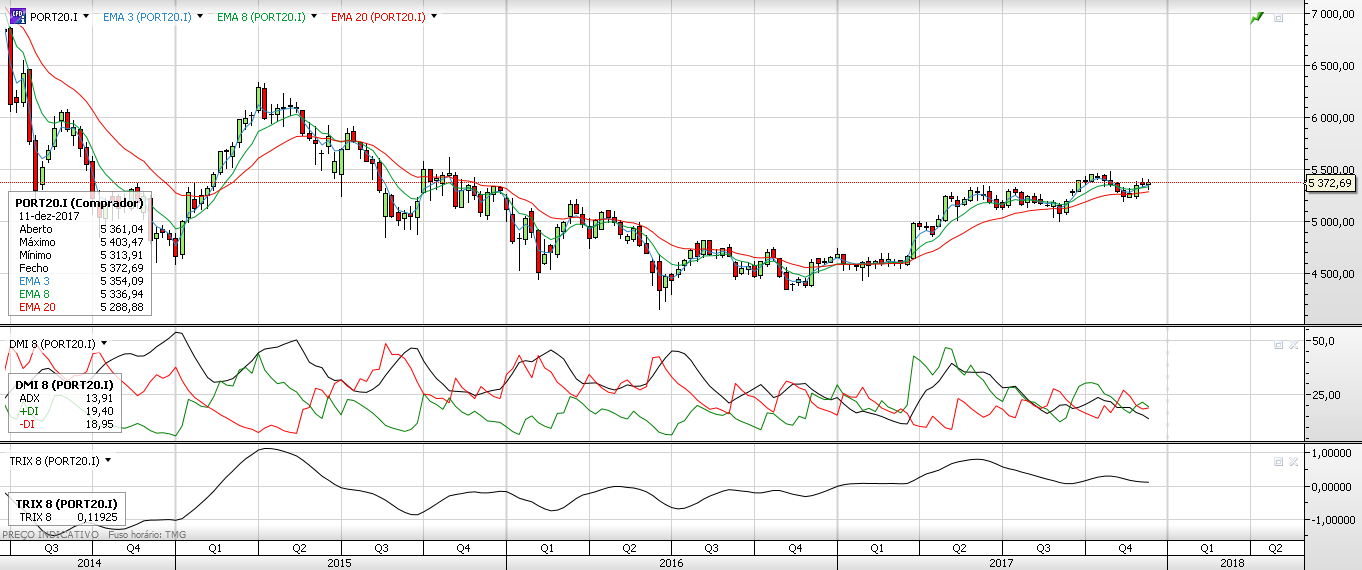Open the EMA 3 (PORT20.I) dropdown arrow
Viewport: 1362px width, 570px height.
[x=201, y=17]
